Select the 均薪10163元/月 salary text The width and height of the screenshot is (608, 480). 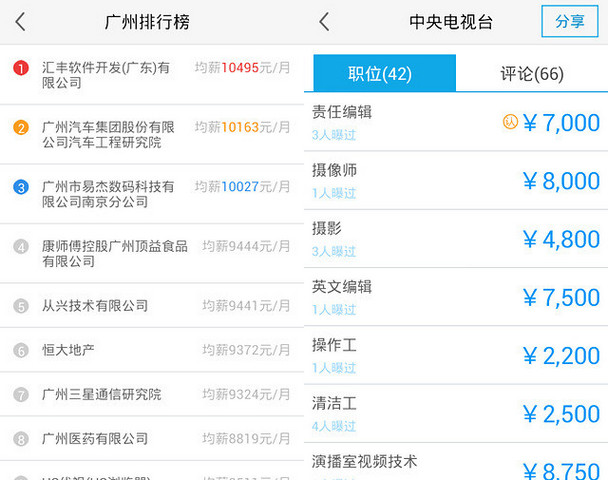click(x=242, y=127)
